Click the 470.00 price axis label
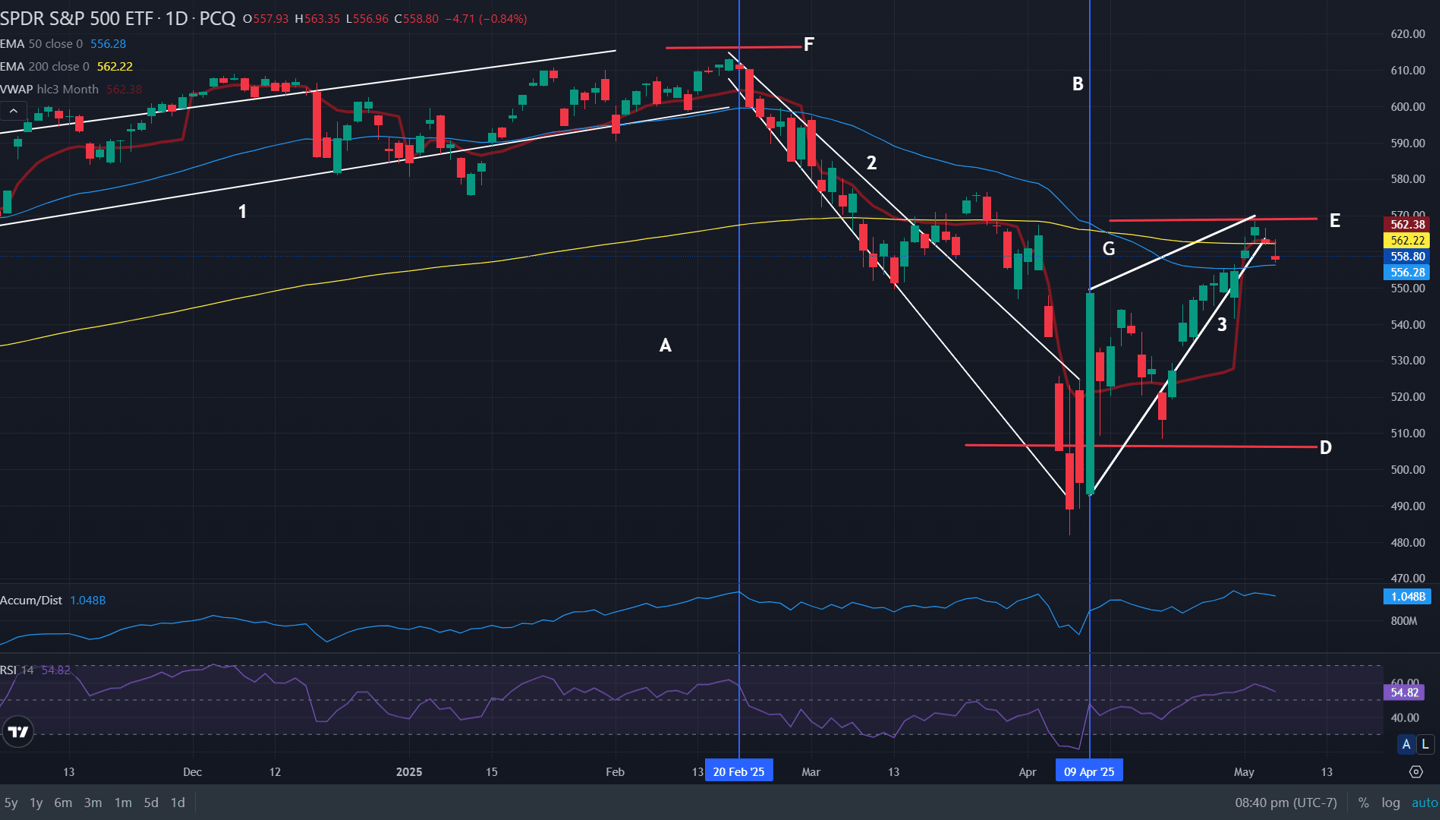This screenshot has width=1440, height=820. 1408,579
